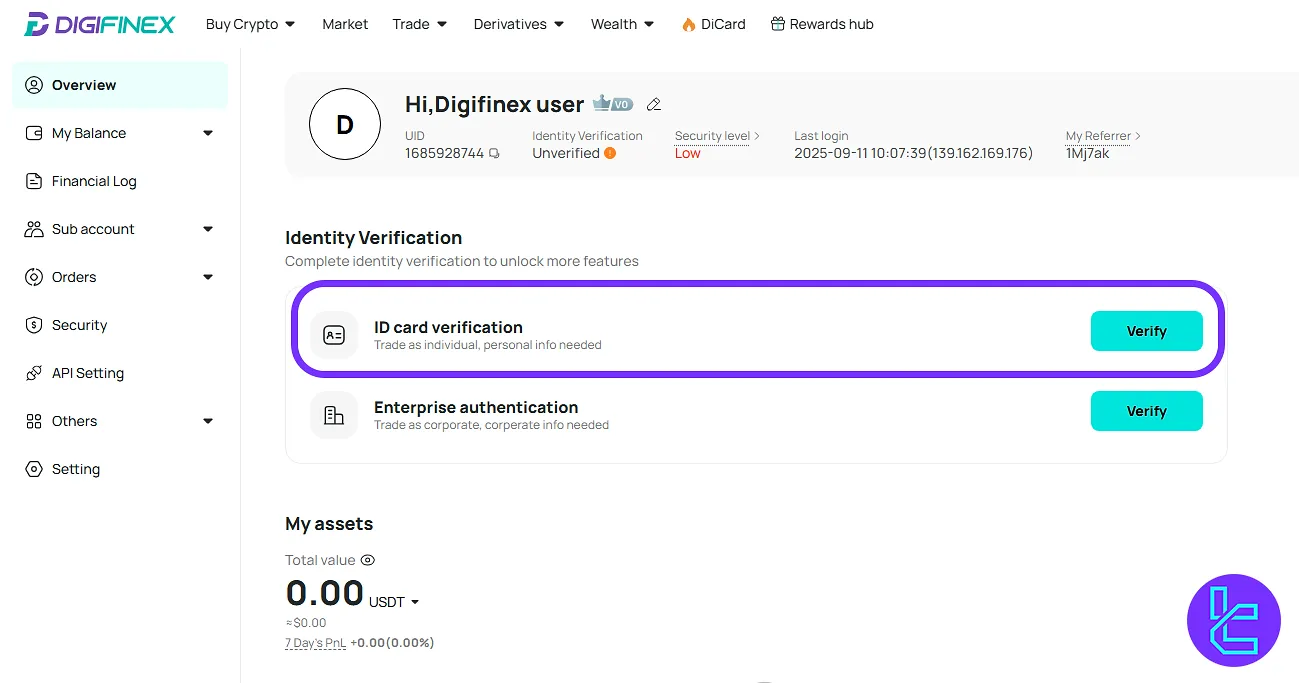Select Market from the top navigation
1299x683 pixels.
tap(345, 23)
